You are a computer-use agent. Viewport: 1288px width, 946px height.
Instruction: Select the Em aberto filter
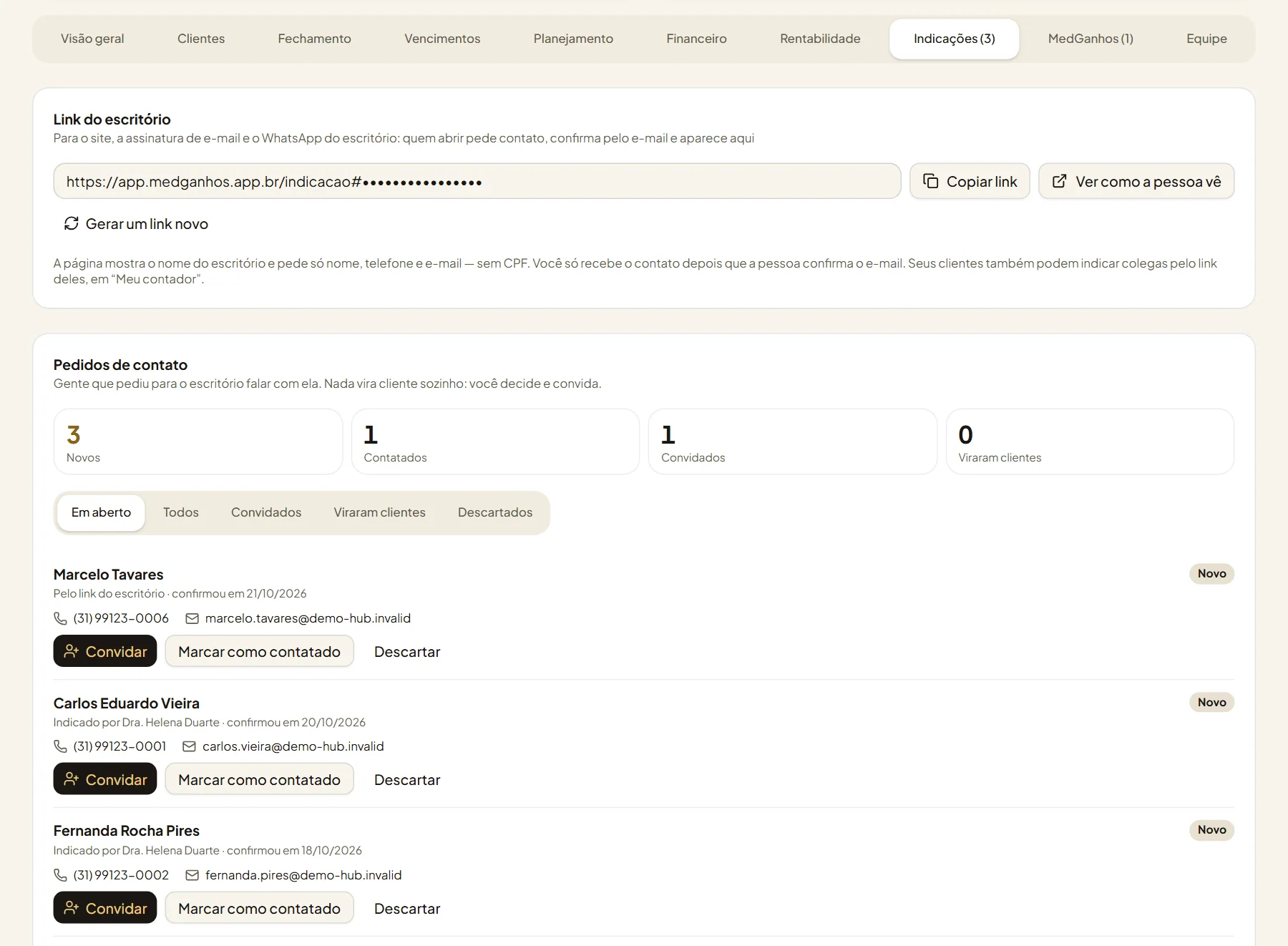101,512
